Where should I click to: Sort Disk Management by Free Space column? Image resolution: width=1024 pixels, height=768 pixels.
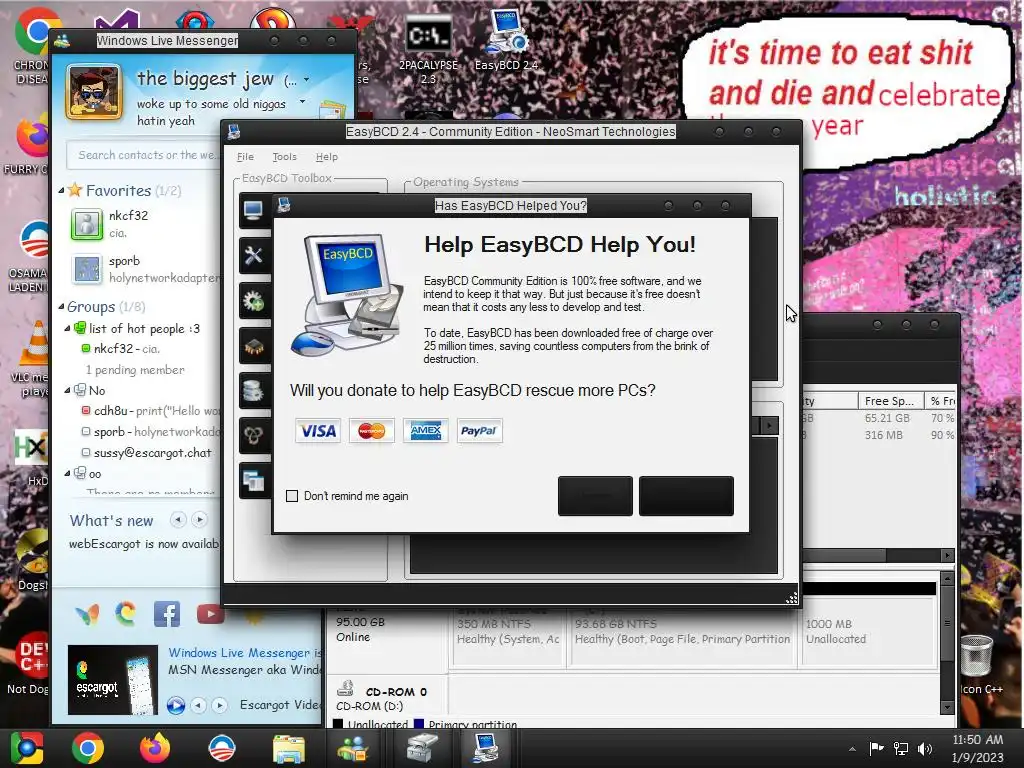(891, 401)
